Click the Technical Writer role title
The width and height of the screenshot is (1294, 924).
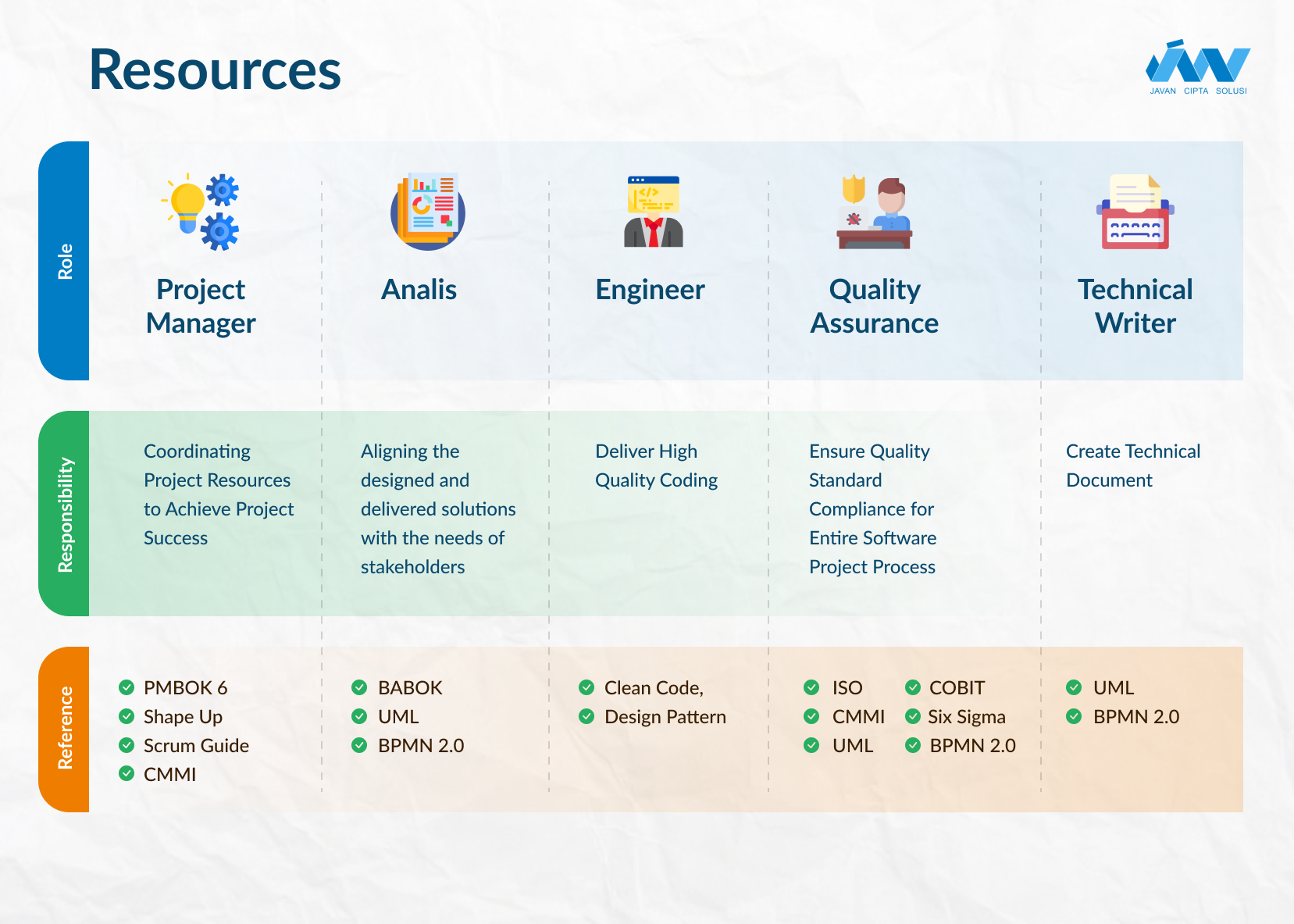1135,306
